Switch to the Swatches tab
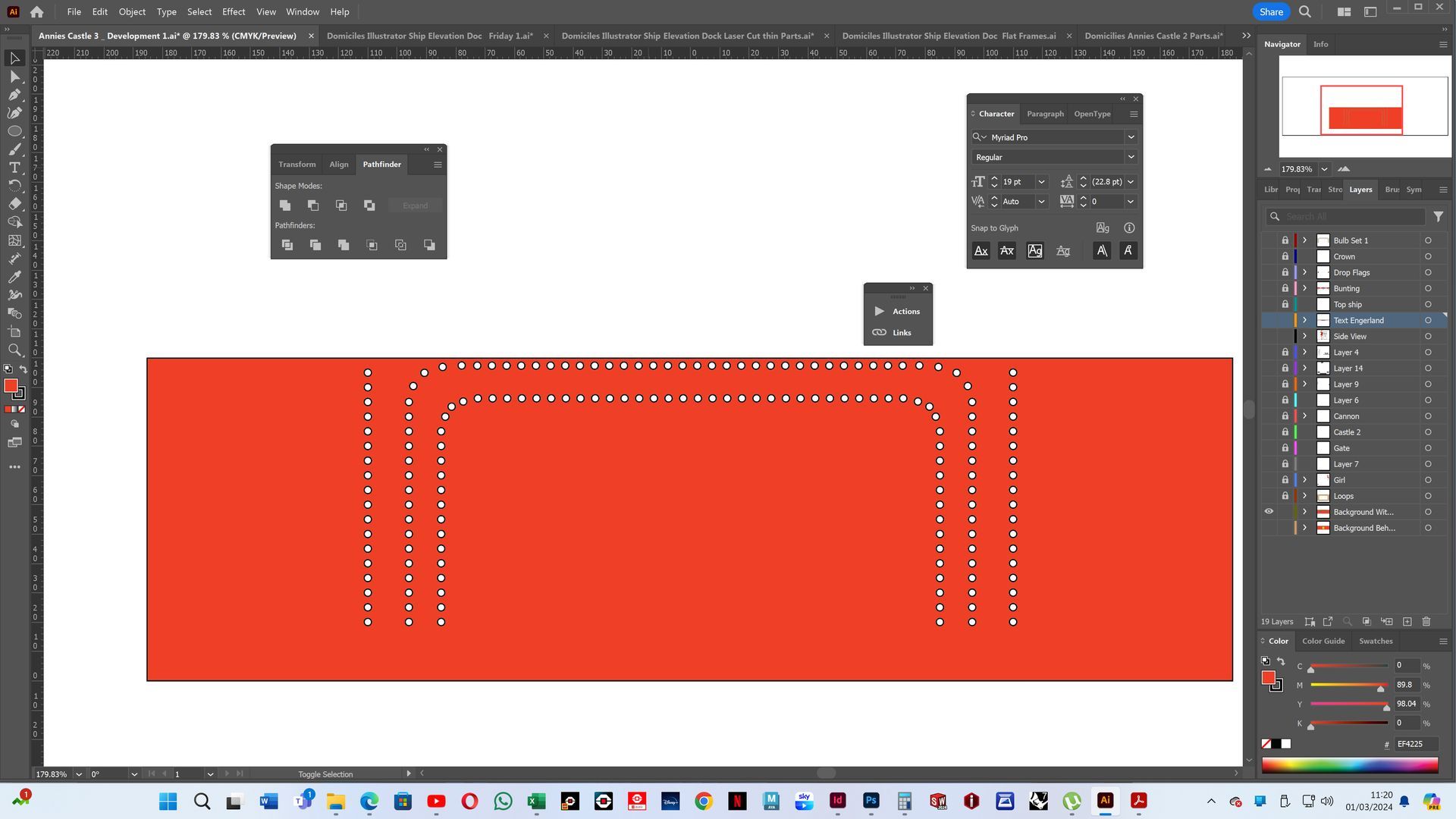The height and width of the screenshot is (819, 1456). (1375, 641)
